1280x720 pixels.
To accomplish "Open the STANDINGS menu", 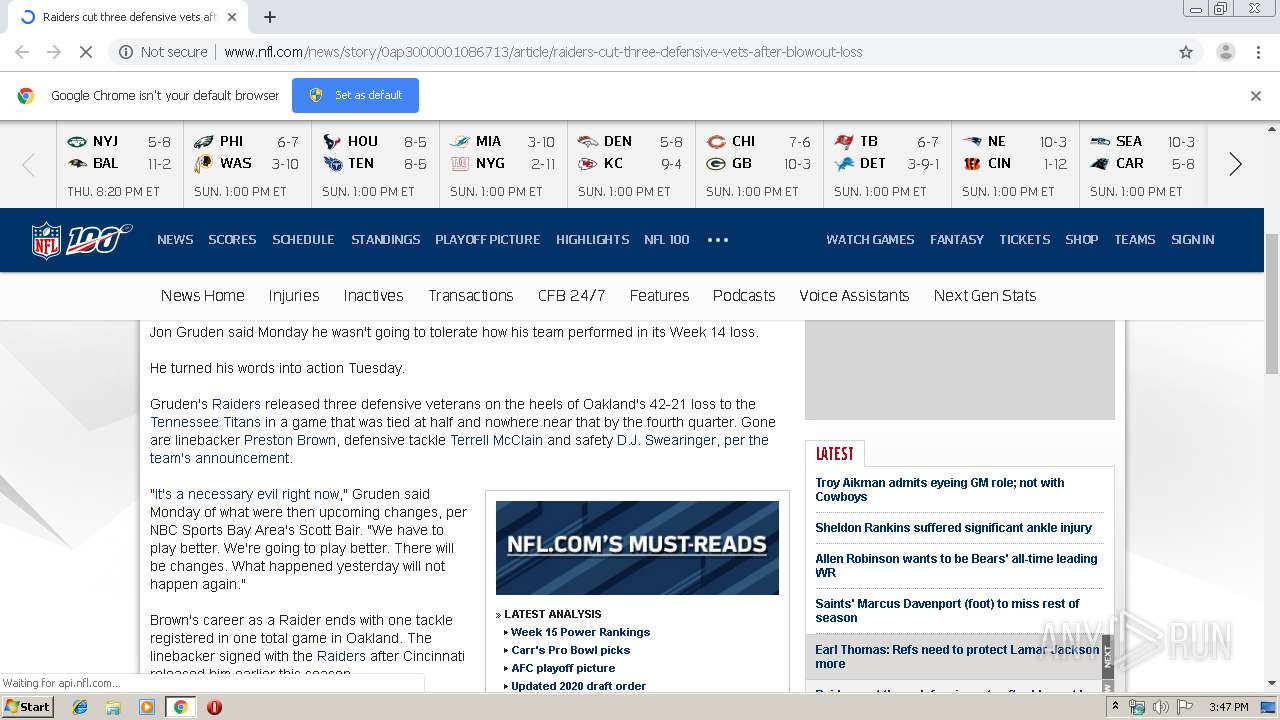I will click(385, 240).
